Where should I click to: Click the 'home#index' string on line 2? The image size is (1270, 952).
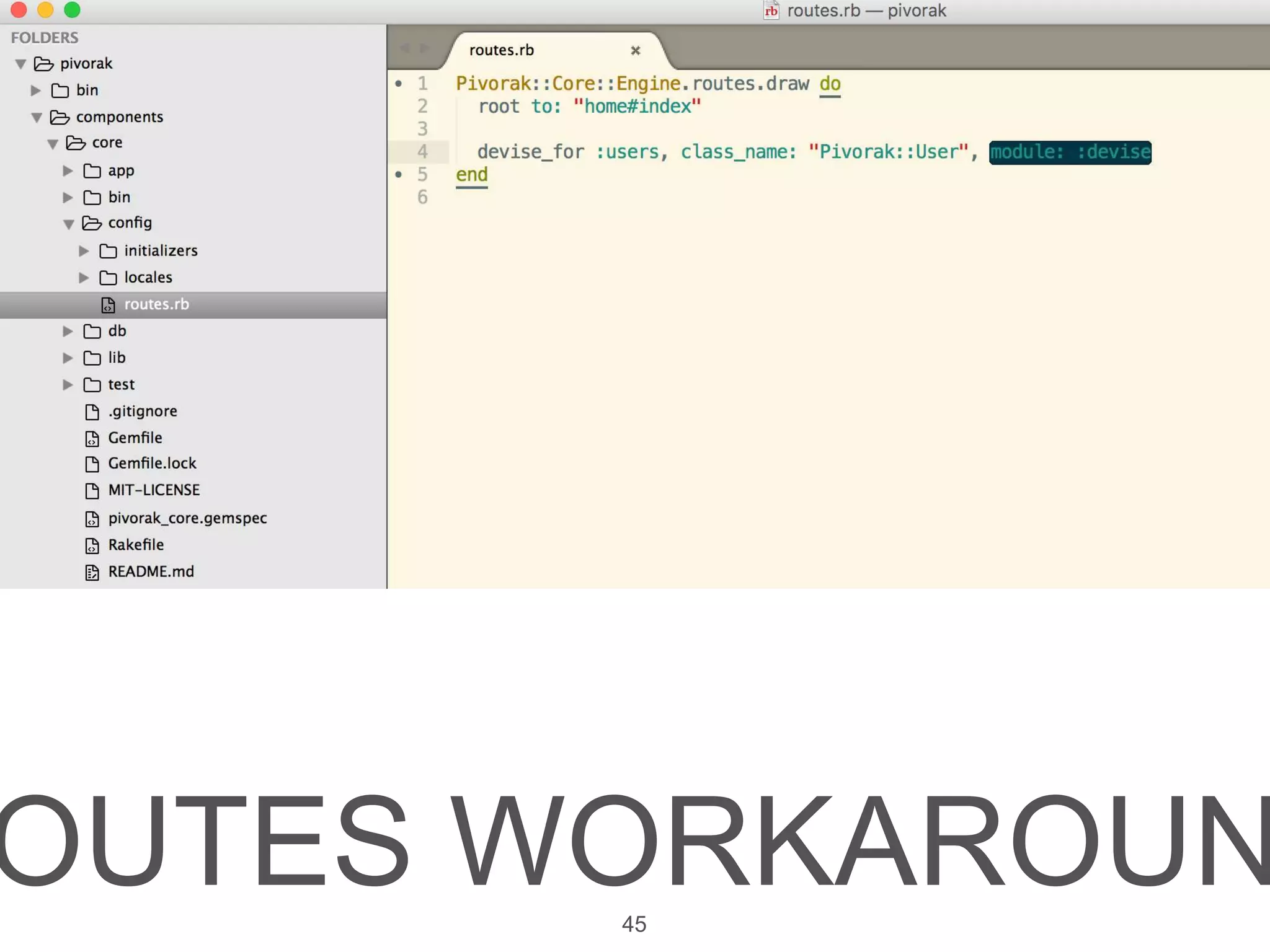(637, 107)
